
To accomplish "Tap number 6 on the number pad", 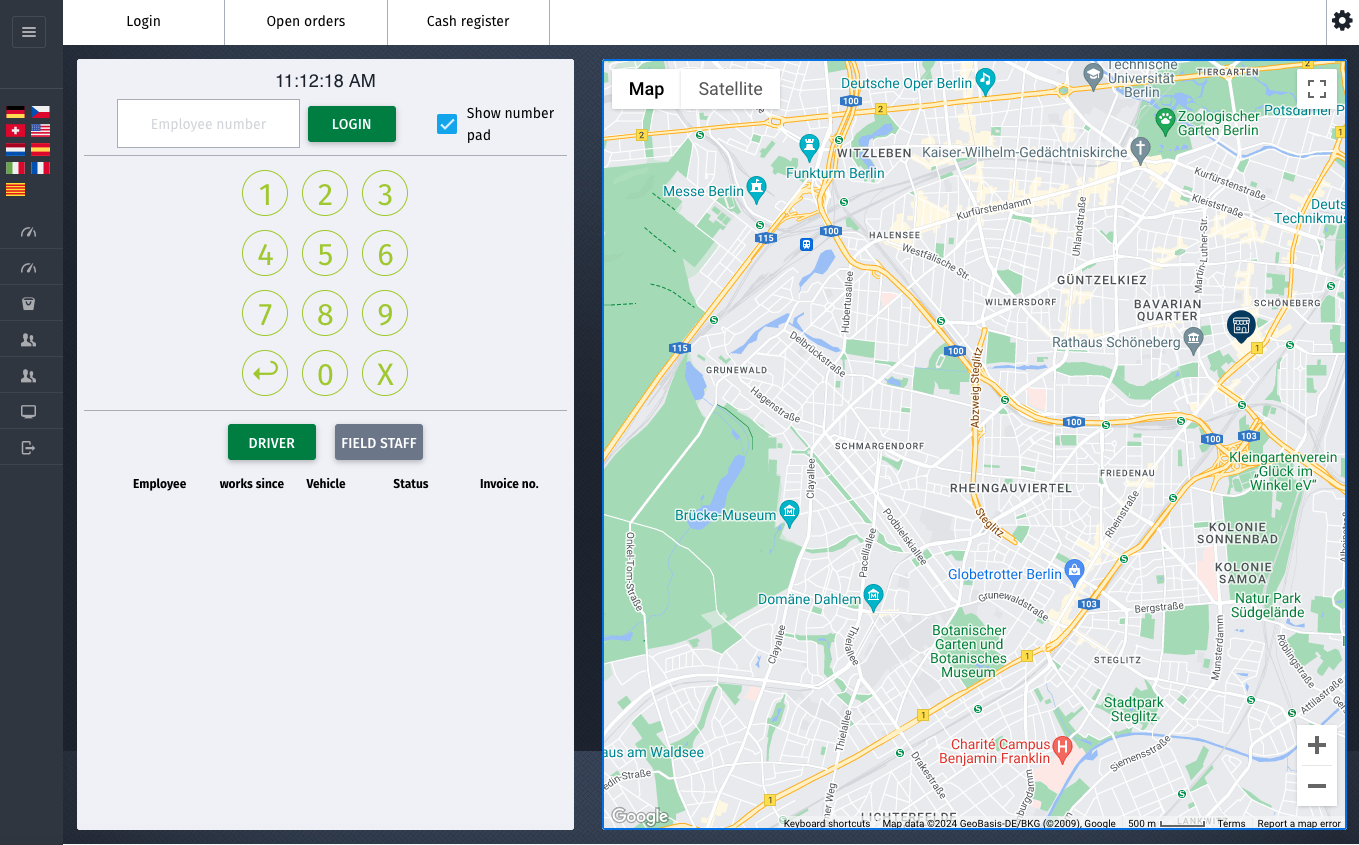I will (385, 254).
